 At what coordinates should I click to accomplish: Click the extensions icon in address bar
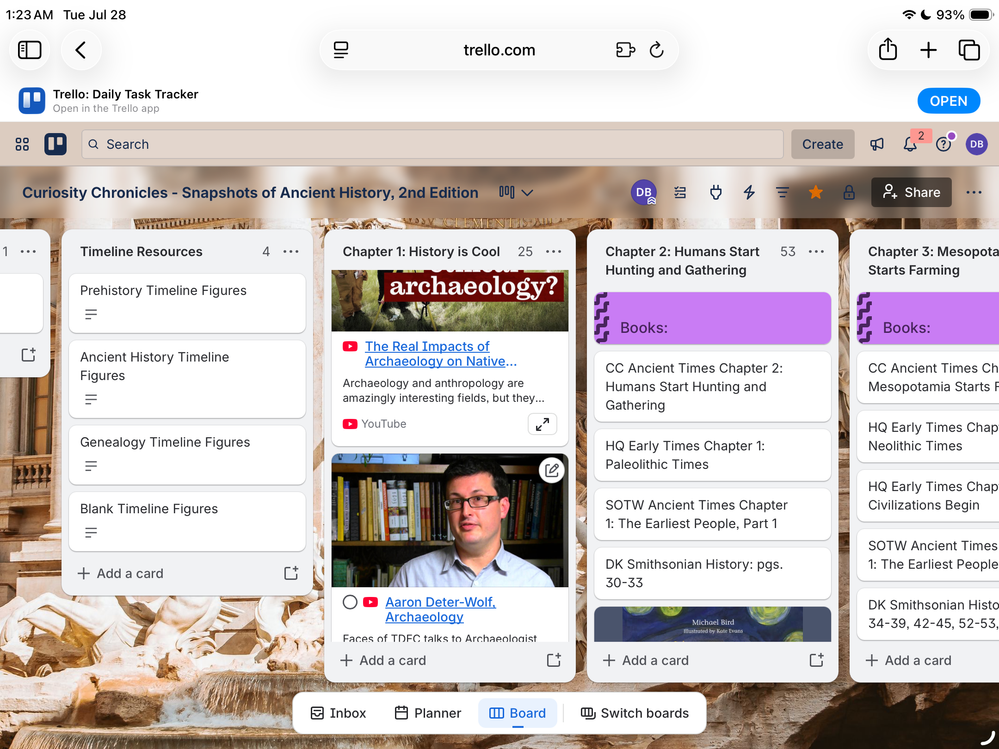(x=625, y=50)
